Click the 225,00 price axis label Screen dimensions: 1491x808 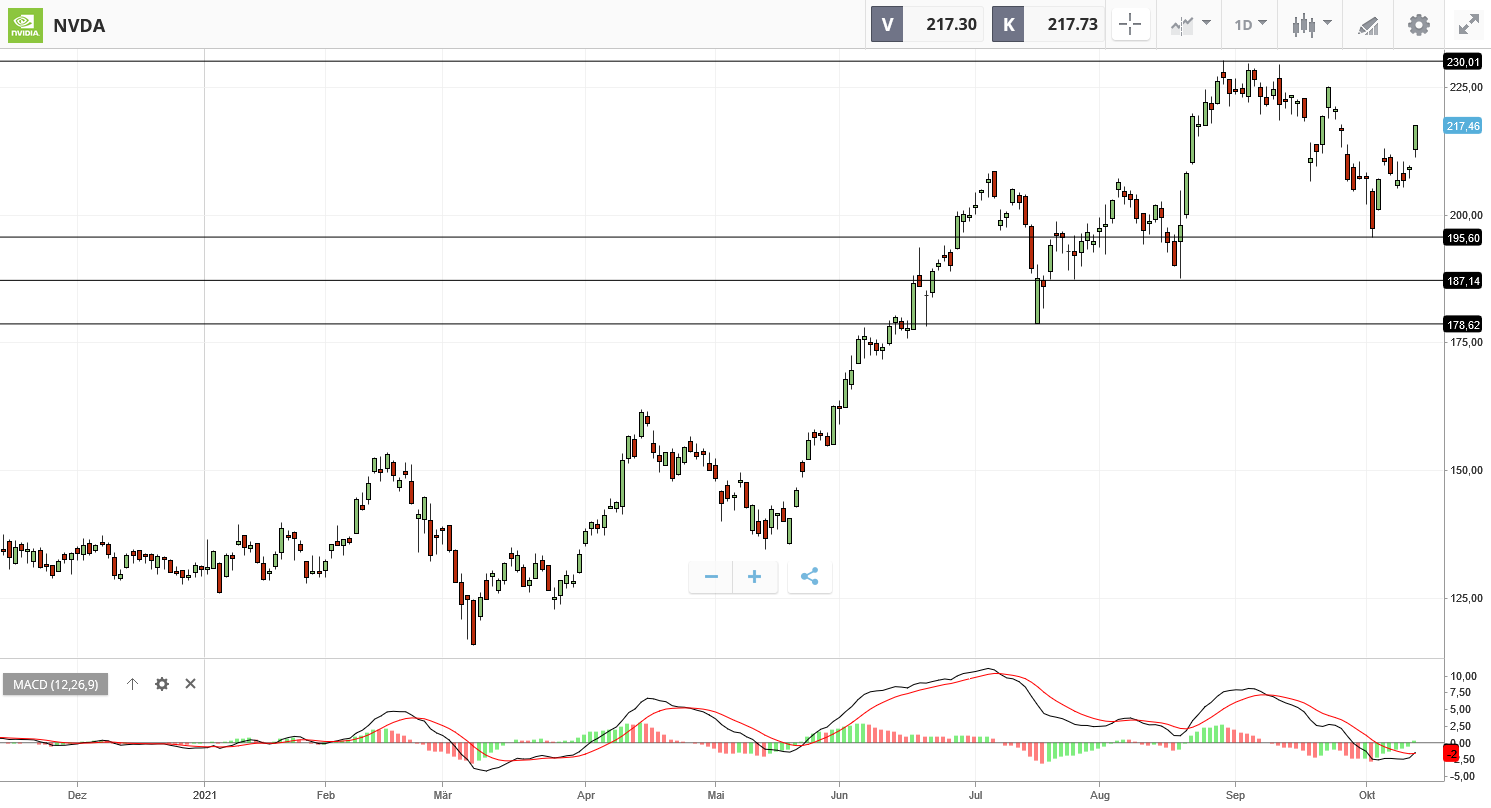coord(1465,87)
